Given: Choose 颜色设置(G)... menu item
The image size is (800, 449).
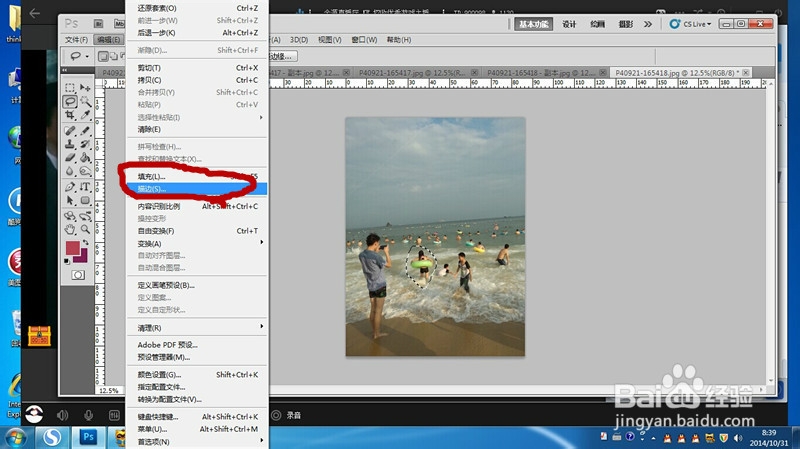Looking at the screenshot, I should pyautogui.click(x=197, y=375).
